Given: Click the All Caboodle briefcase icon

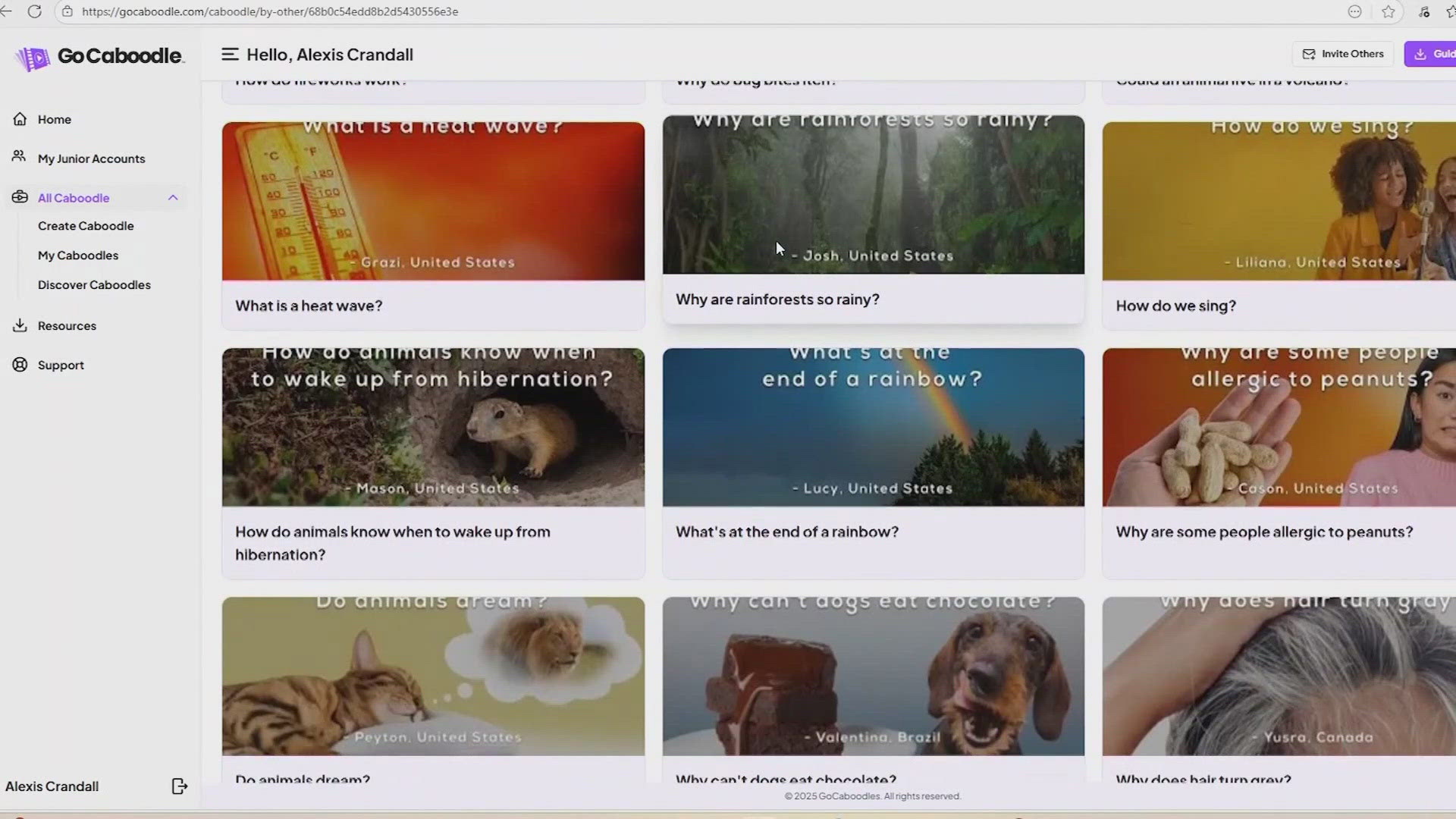Looking at the screenshot, I should (x=19, y=196).
